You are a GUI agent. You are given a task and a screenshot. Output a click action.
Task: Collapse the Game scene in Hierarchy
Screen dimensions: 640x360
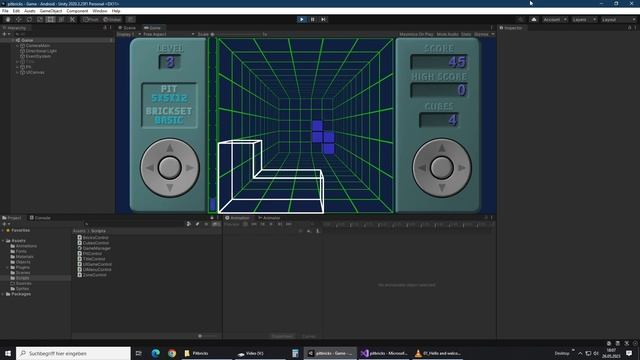click(13, 40)
